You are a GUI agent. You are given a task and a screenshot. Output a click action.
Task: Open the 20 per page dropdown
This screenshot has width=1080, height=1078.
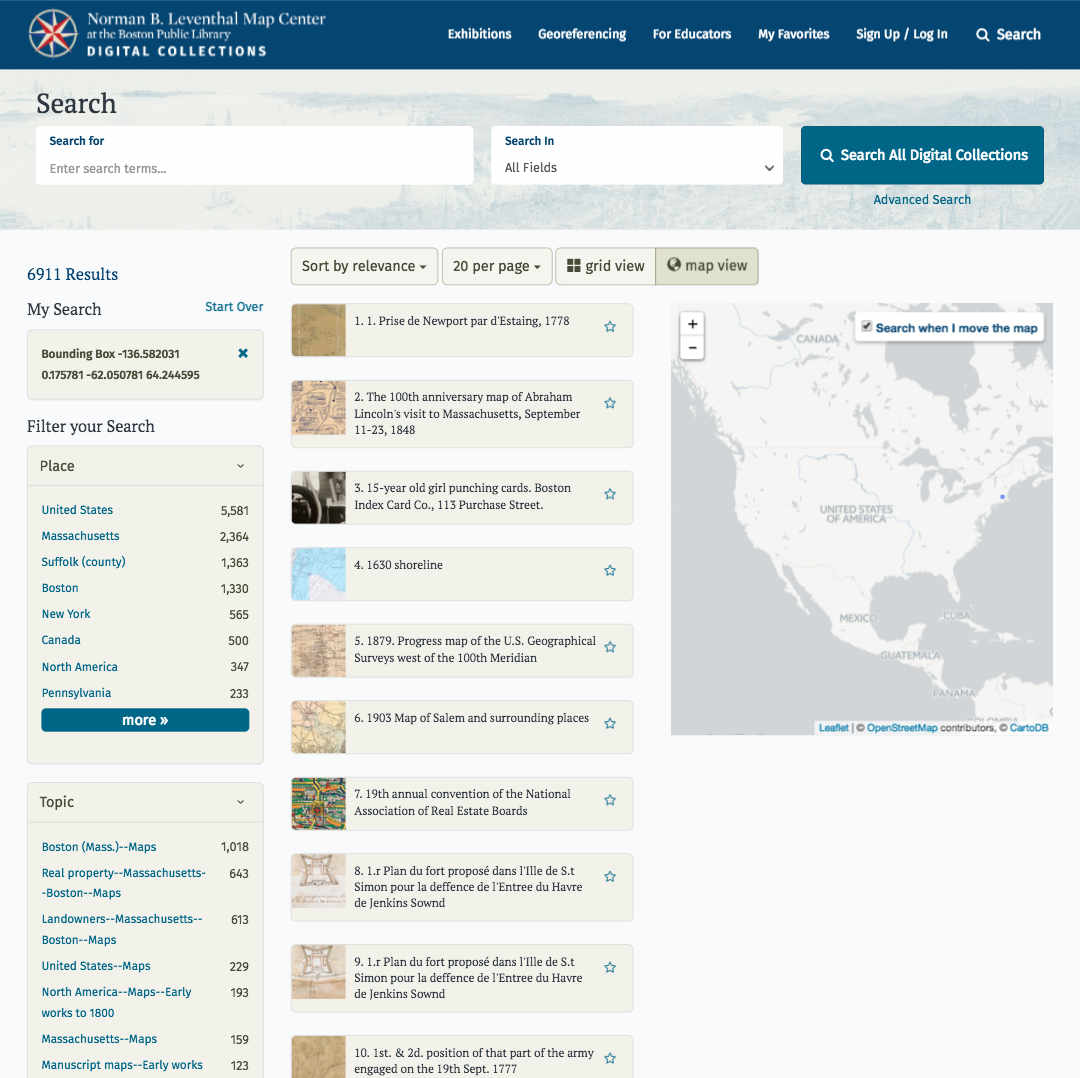[496, 266]
